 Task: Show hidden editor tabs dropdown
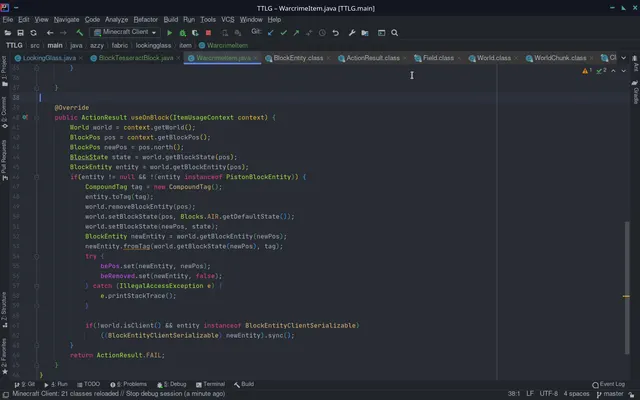[623, 58]
